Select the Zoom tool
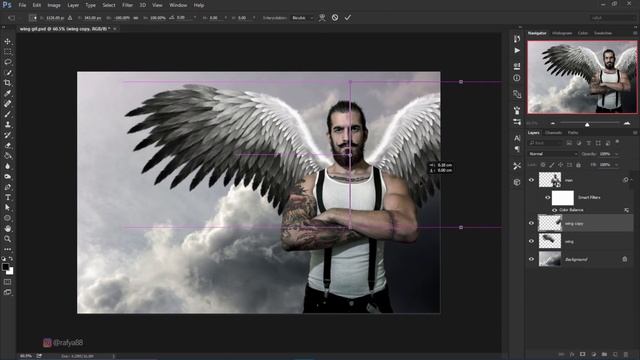The height and width of the screenshot is (360, 640). [x=7, y=239]
